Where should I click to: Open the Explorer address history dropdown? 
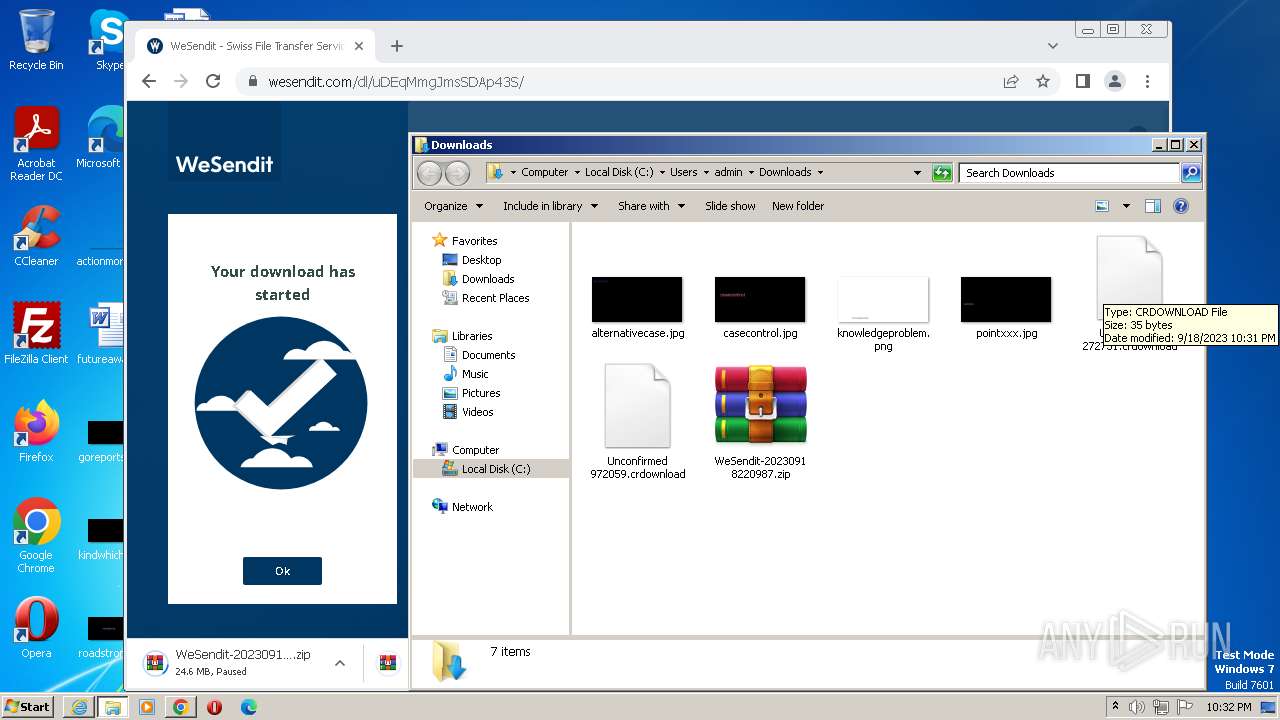tap(917, 173)
